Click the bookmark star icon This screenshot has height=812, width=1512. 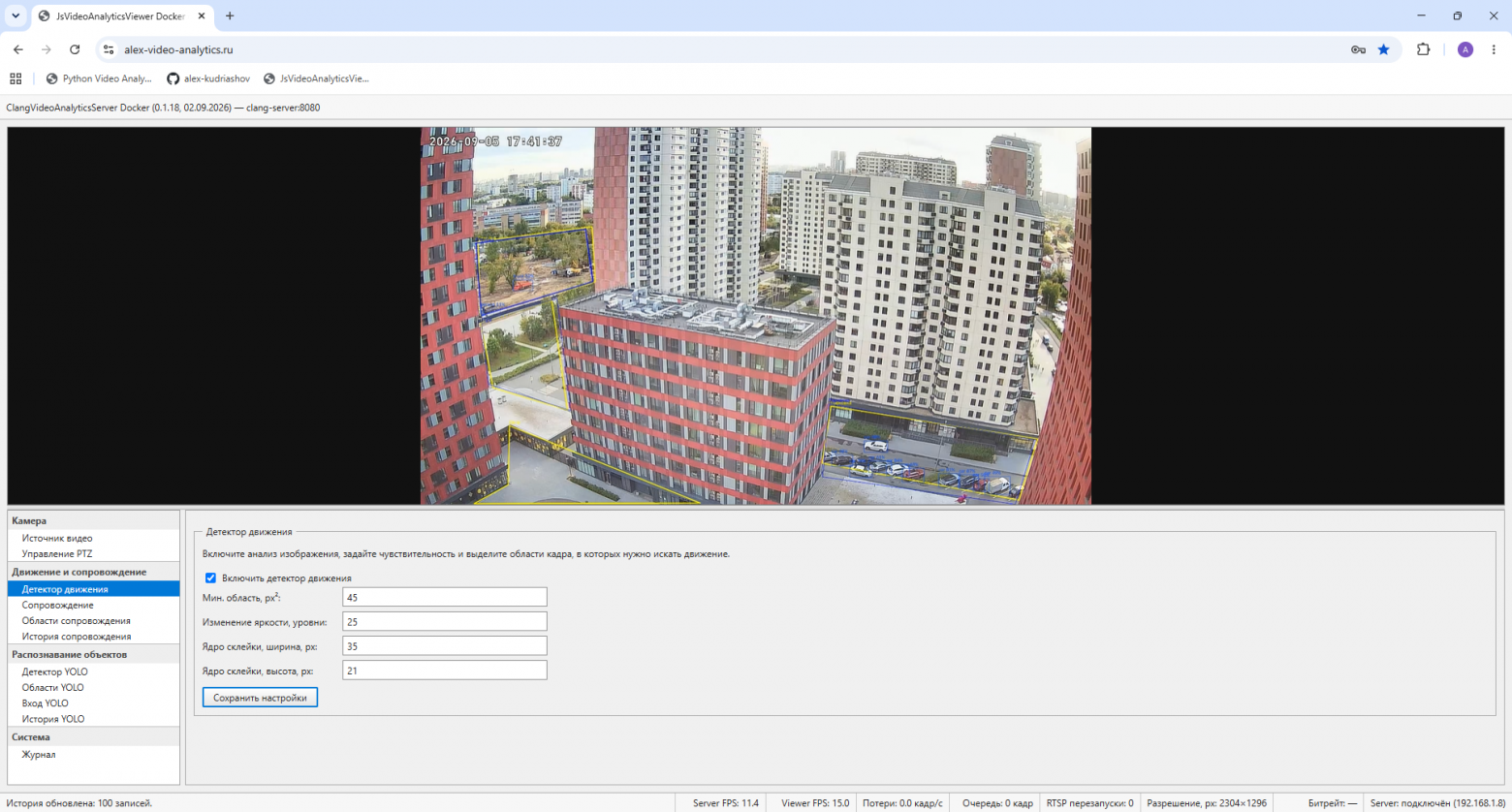click(x=1384, y=49)
